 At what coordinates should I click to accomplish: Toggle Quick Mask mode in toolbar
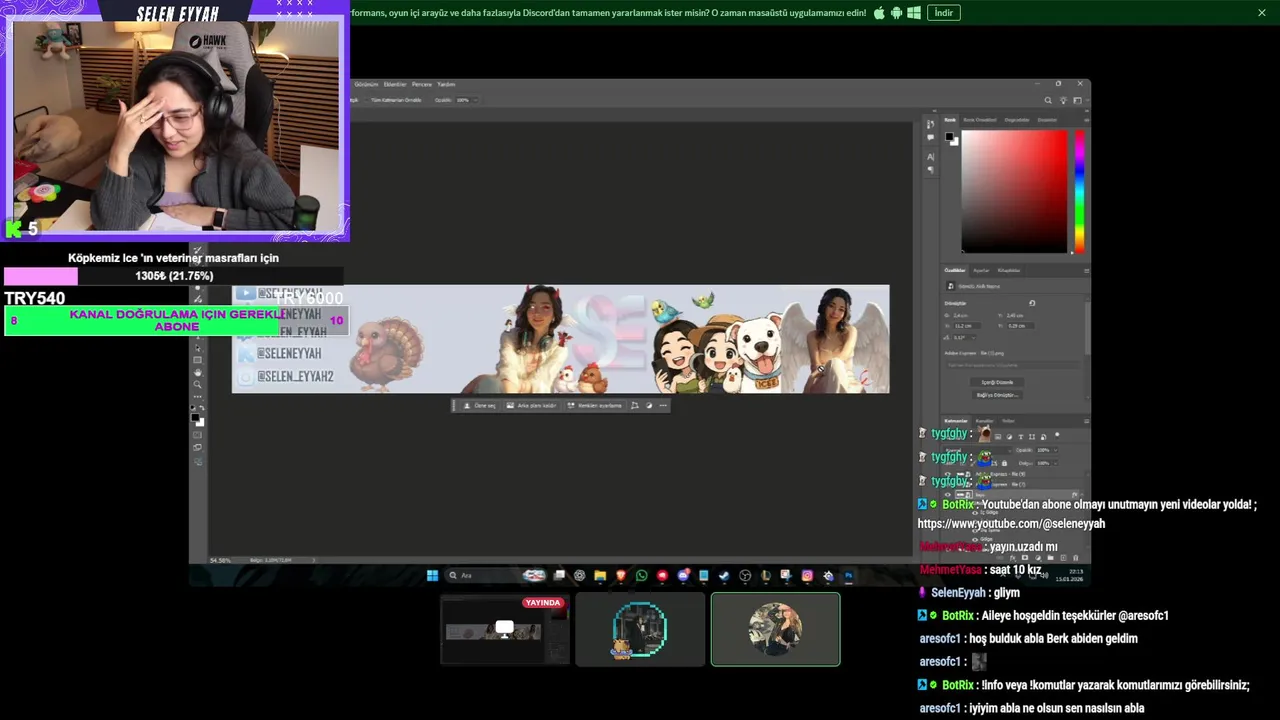point(197,434)
